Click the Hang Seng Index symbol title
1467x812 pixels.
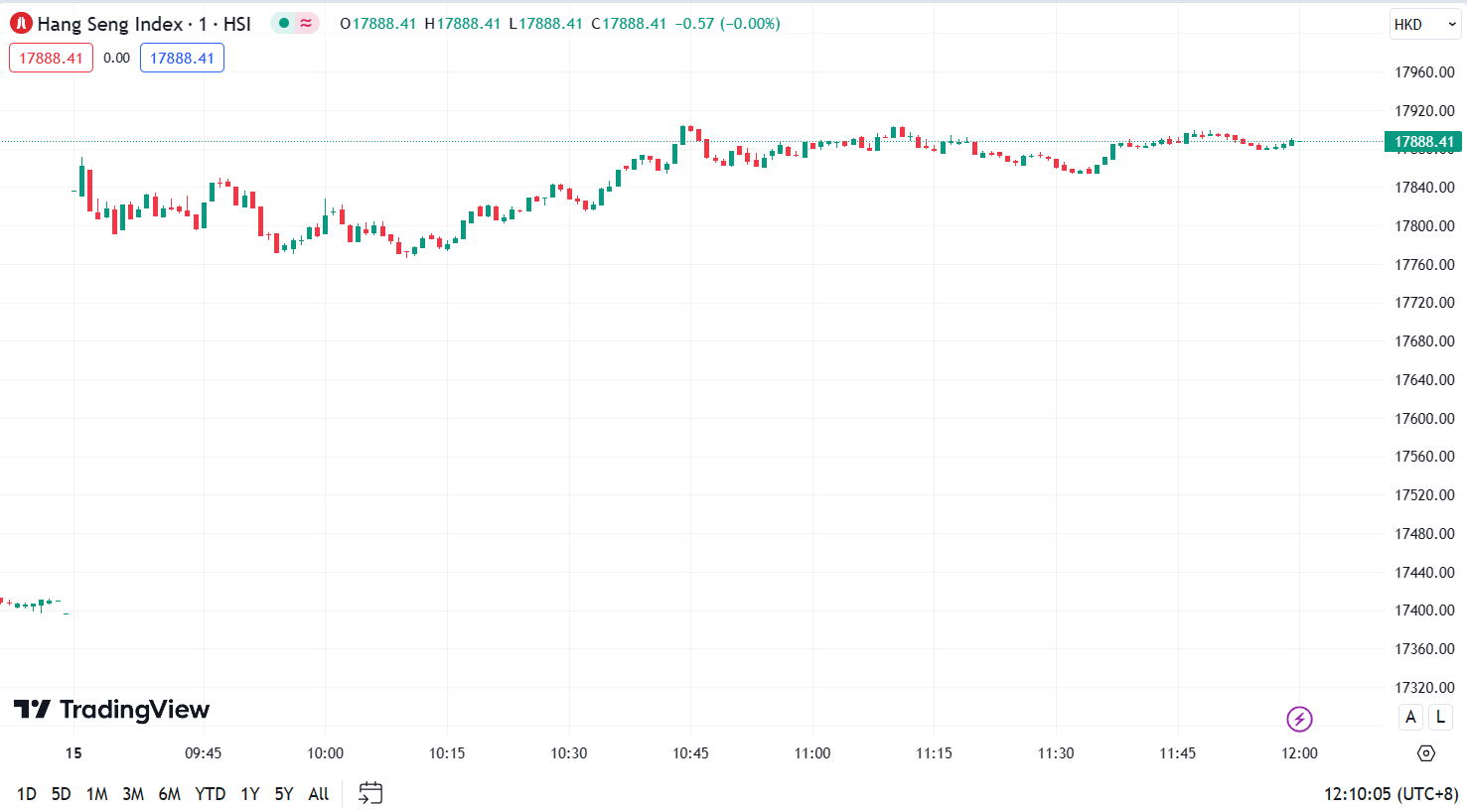pos(144,24)
